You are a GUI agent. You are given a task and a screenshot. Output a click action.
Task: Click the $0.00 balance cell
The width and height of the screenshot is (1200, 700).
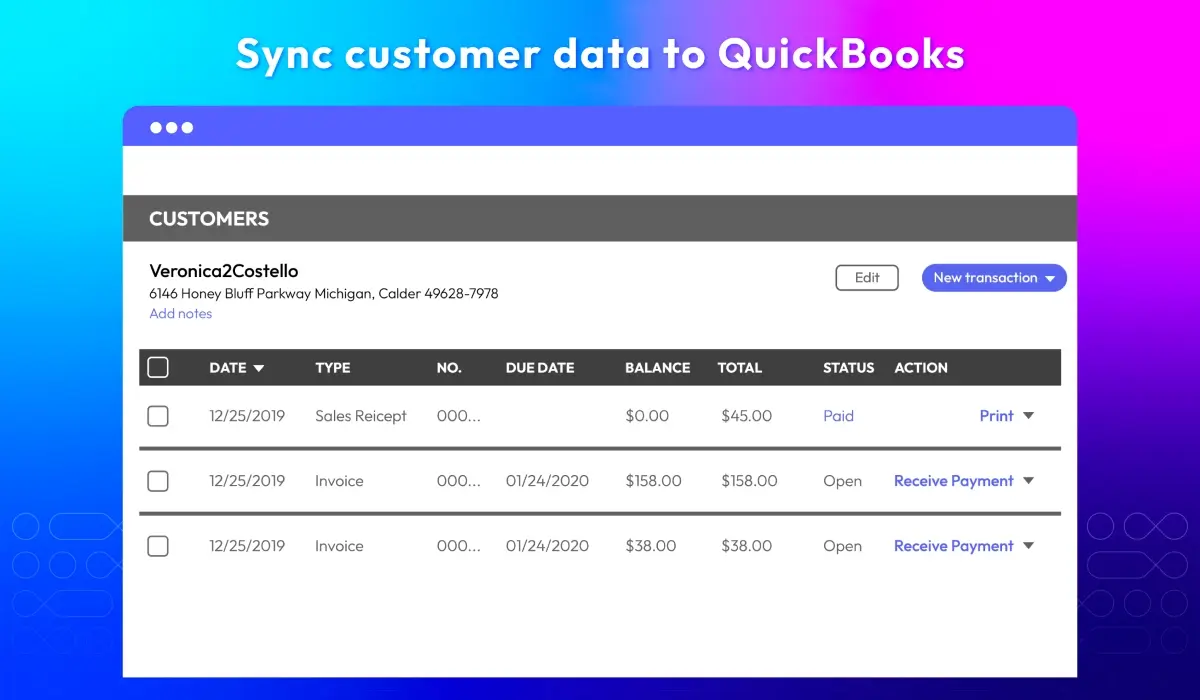tap(647, 416)
